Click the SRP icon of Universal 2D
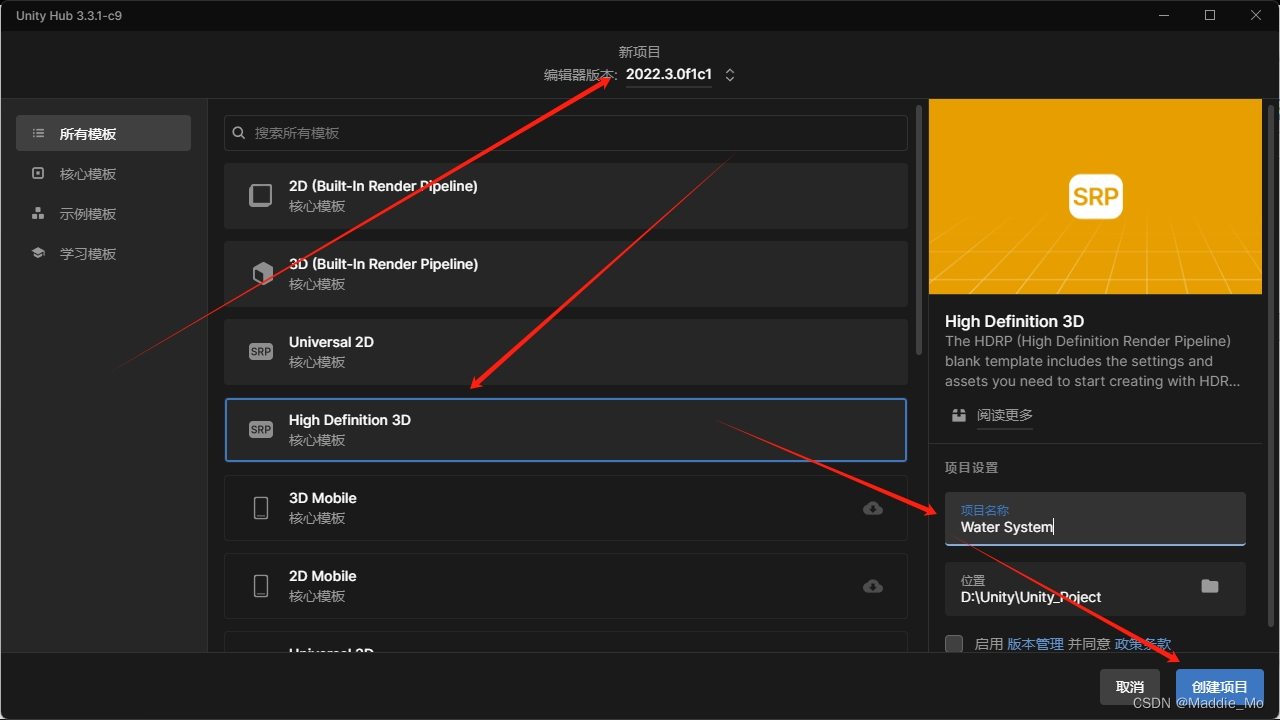This screenshot has height=720, width=1280. tap(261, 352)
